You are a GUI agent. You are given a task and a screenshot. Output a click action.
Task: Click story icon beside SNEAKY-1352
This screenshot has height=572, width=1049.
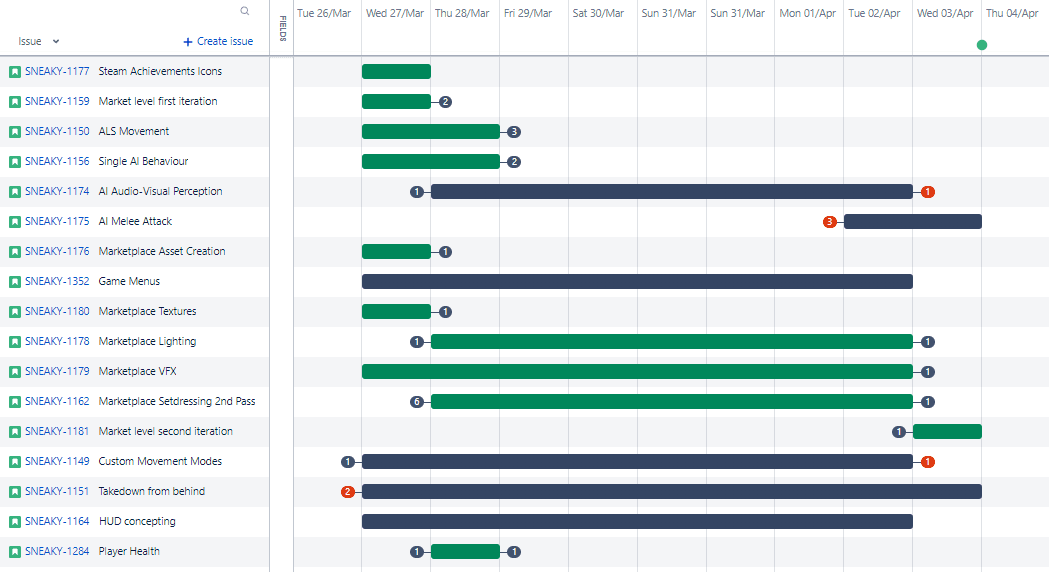click(x=15, y=282)
